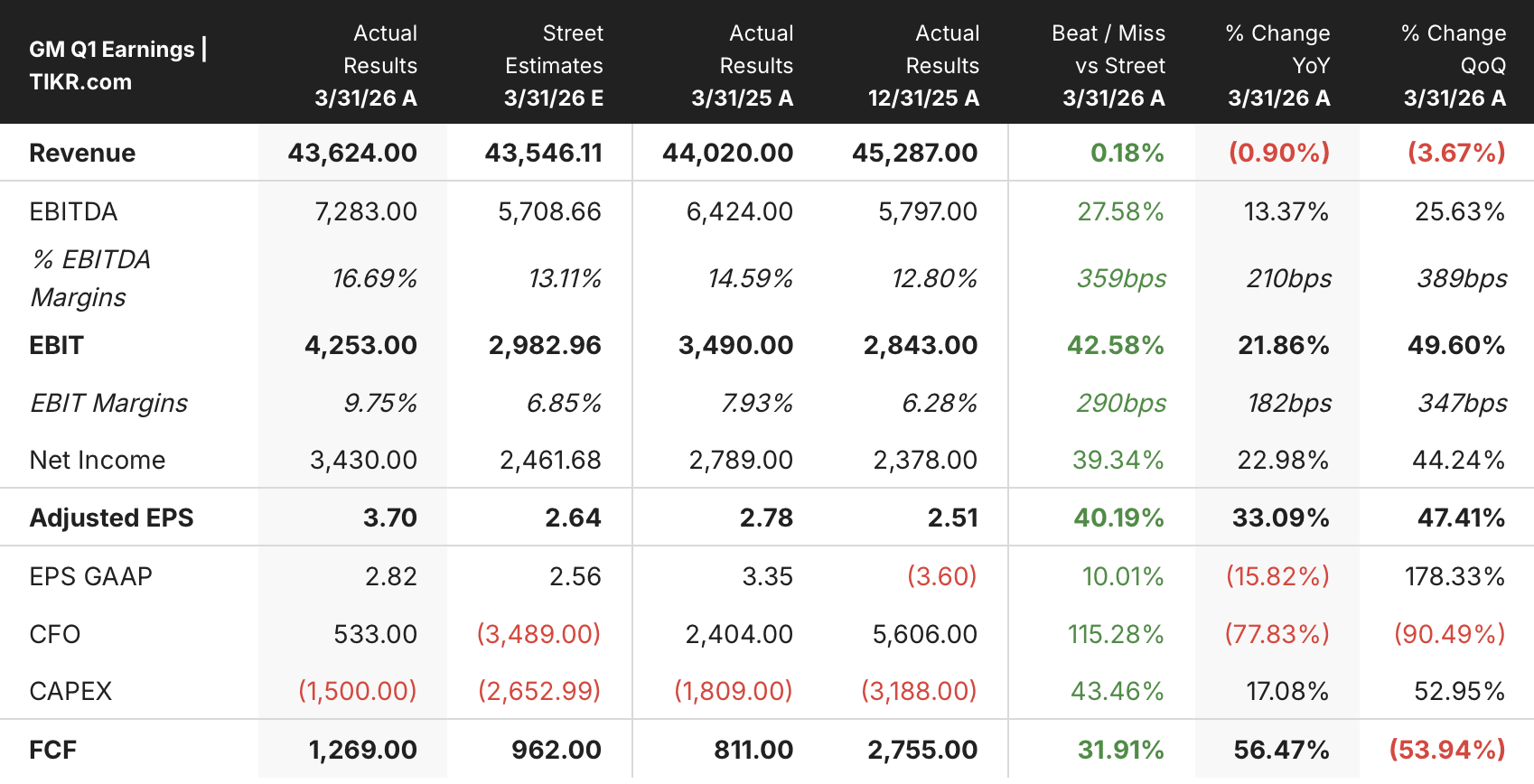Click the EPS GAAP value 2.82

pyautogui.click(x=391, y=576)
